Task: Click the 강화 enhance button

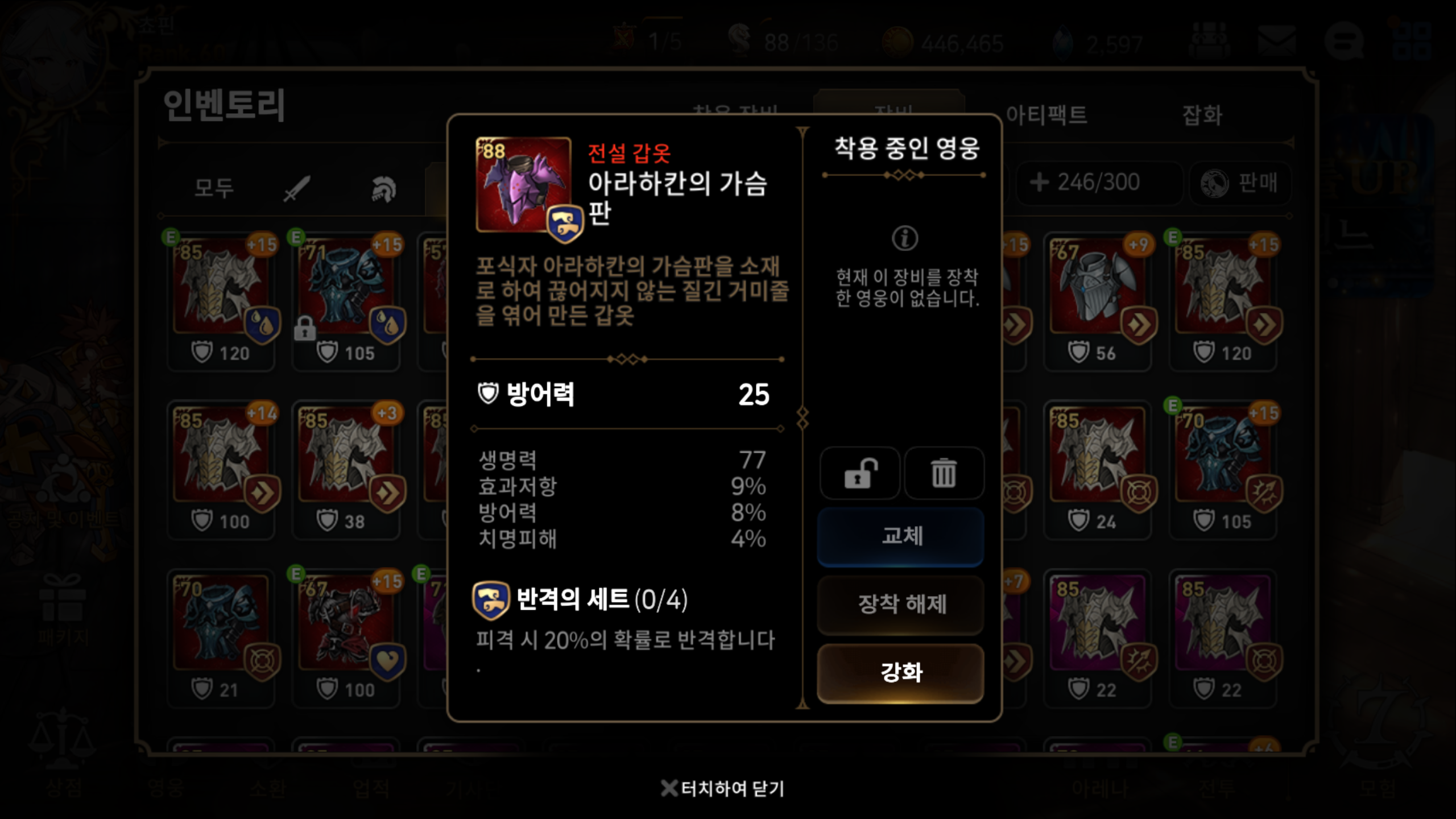Action: point(900,673)
